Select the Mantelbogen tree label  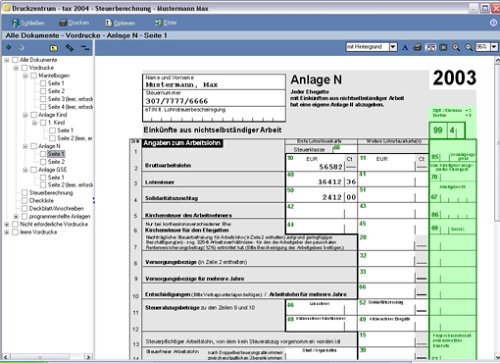tap(54, 76)
